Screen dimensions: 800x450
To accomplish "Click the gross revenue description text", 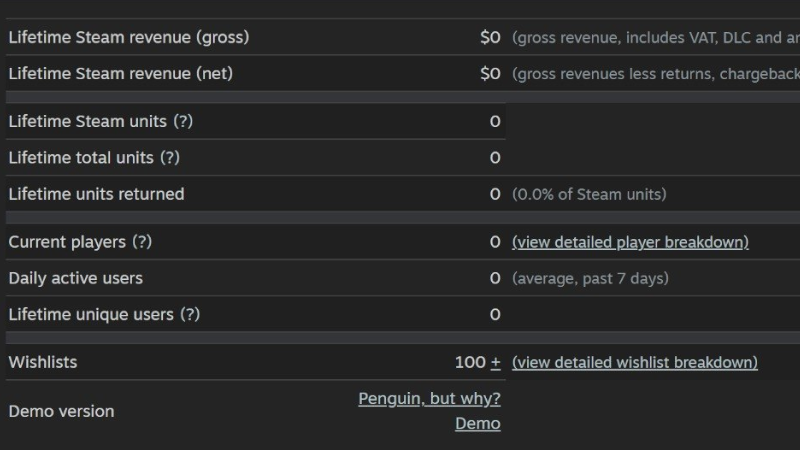I will tap(656, 37).
